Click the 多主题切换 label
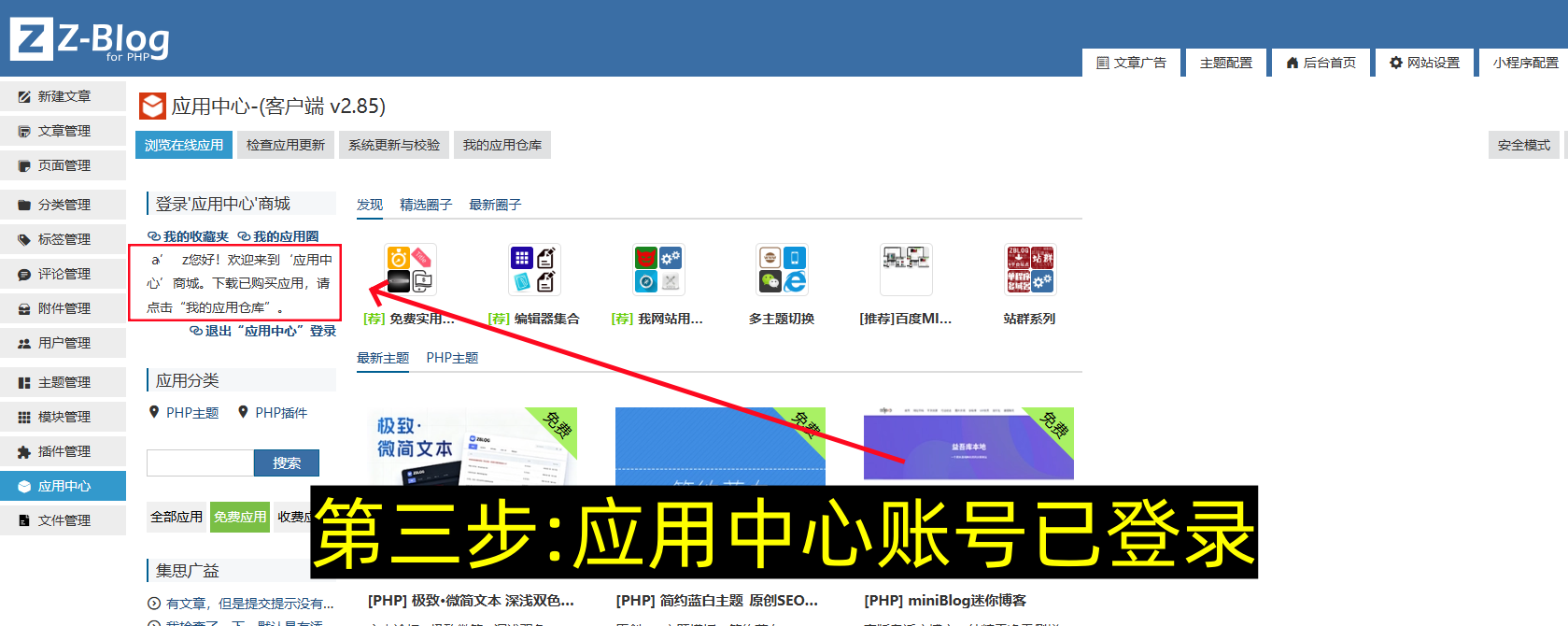This screenshot has height=626, width=1568. pyautogui.click(x=782, y=319)
